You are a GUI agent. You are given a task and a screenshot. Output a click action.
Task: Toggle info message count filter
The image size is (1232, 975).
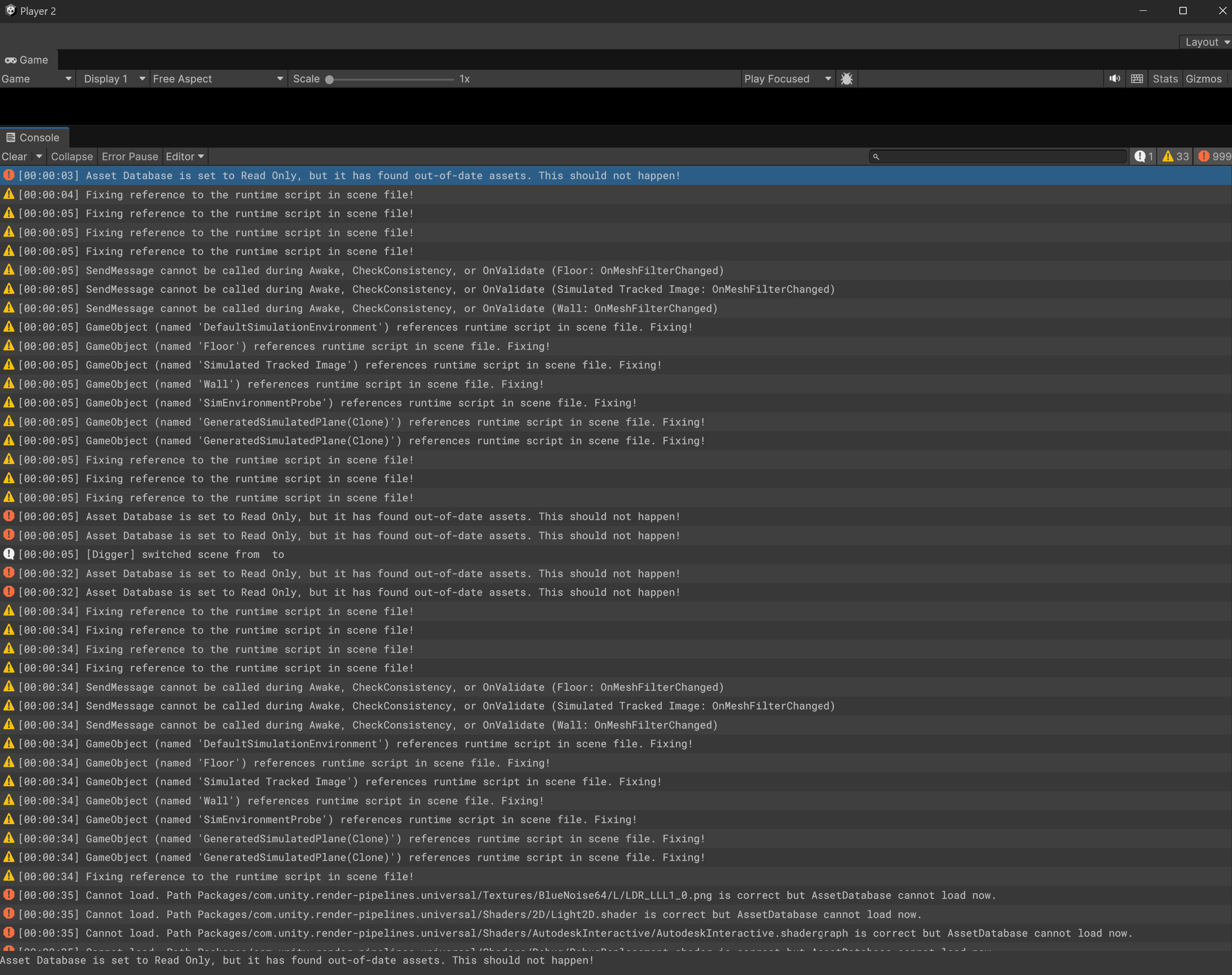point(1143,156)
